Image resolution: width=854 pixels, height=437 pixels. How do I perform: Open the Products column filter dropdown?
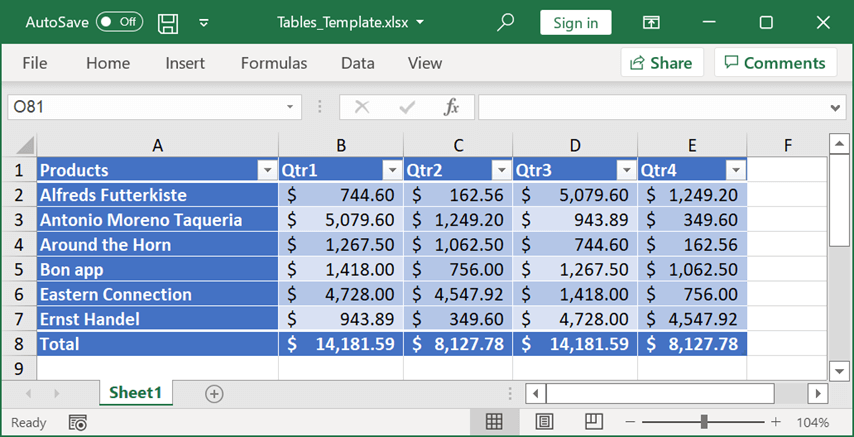coord(267,170)
